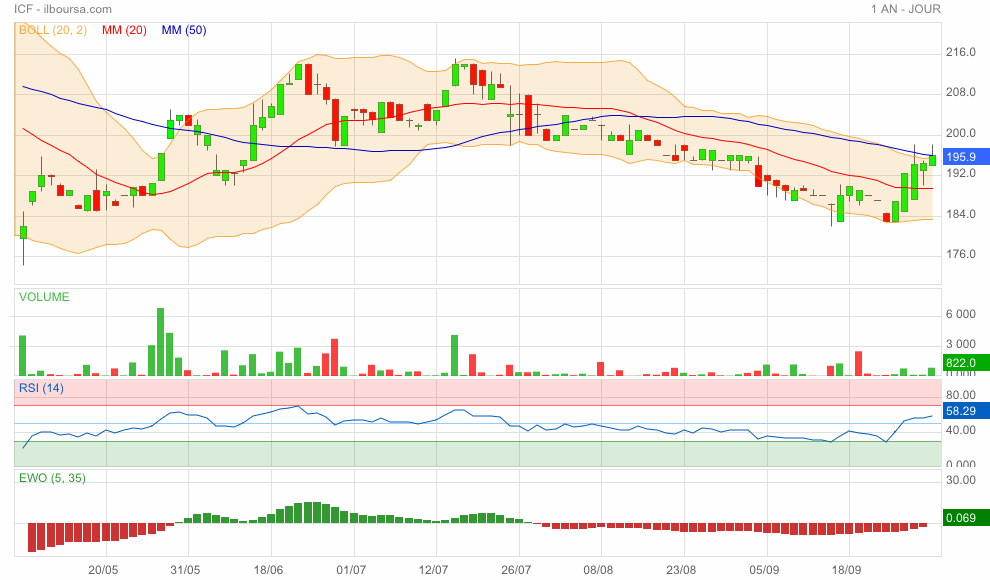Click the 05/09 date axis label
The image size is (990, 580).
pos(764,570)
